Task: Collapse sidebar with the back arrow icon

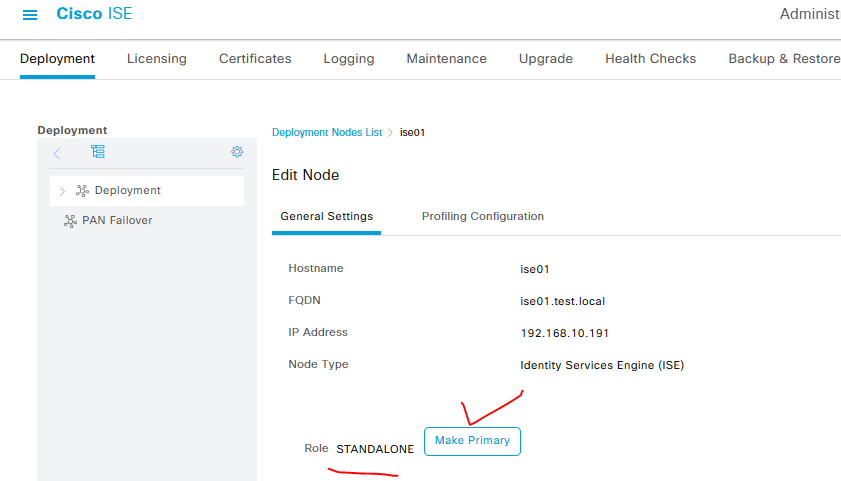Action: pos(57,153)
